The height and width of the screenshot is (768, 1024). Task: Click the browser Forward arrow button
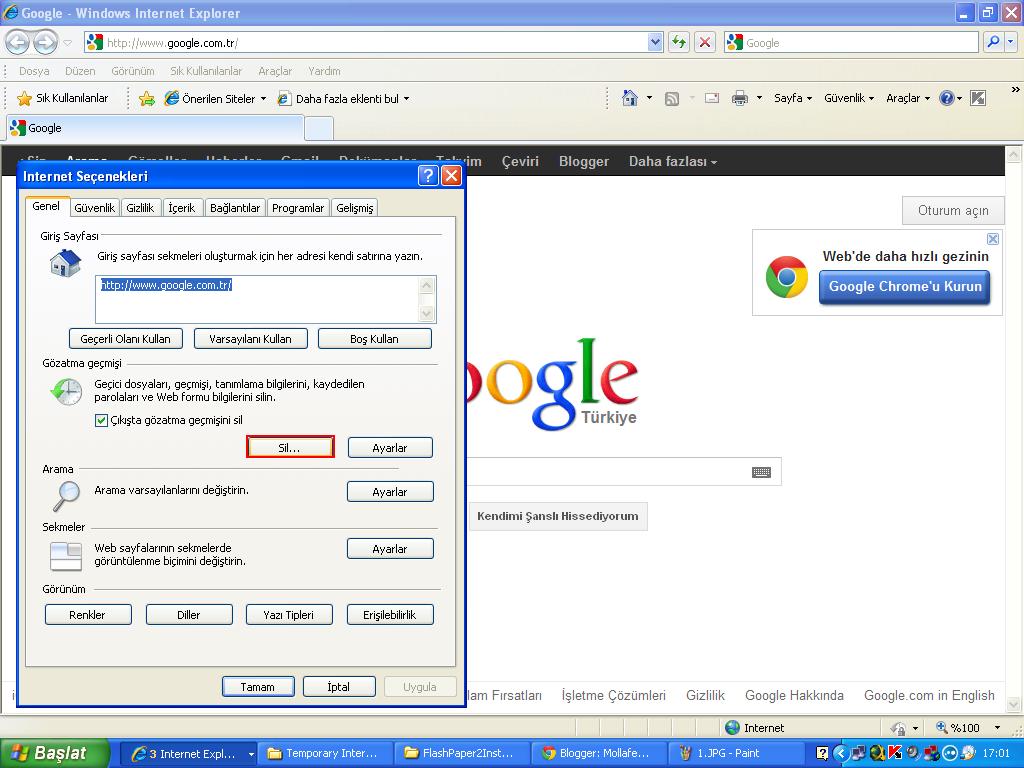(45, 43)
